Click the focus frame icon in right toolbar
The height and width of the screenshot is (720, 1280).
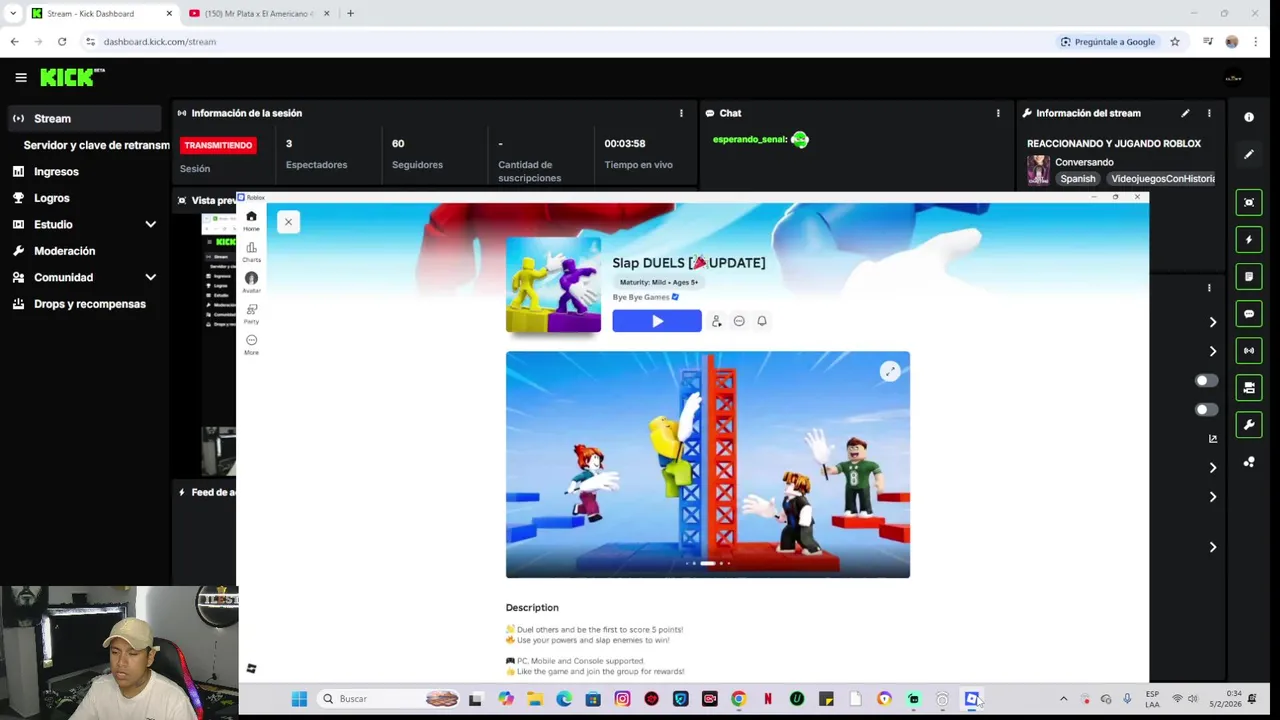coord(1248,203)
